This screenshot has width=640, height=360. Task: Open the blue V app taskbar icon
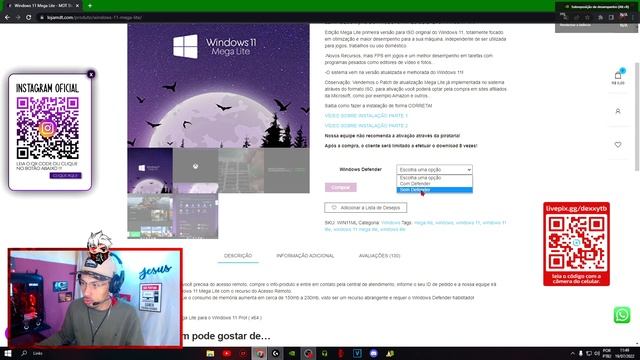[357, 353]
